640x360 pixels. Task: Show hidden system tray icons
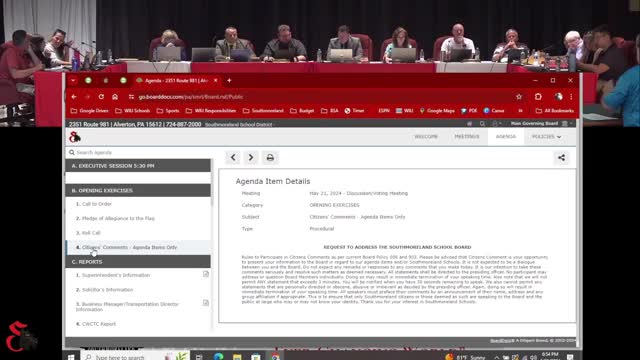[496, 357]
